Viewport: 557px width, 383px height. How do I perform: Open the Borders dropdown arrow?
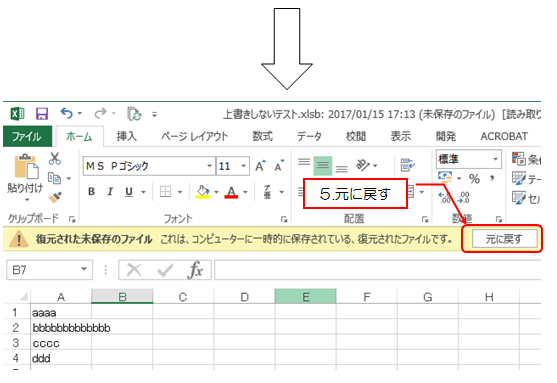coord(180,192)
